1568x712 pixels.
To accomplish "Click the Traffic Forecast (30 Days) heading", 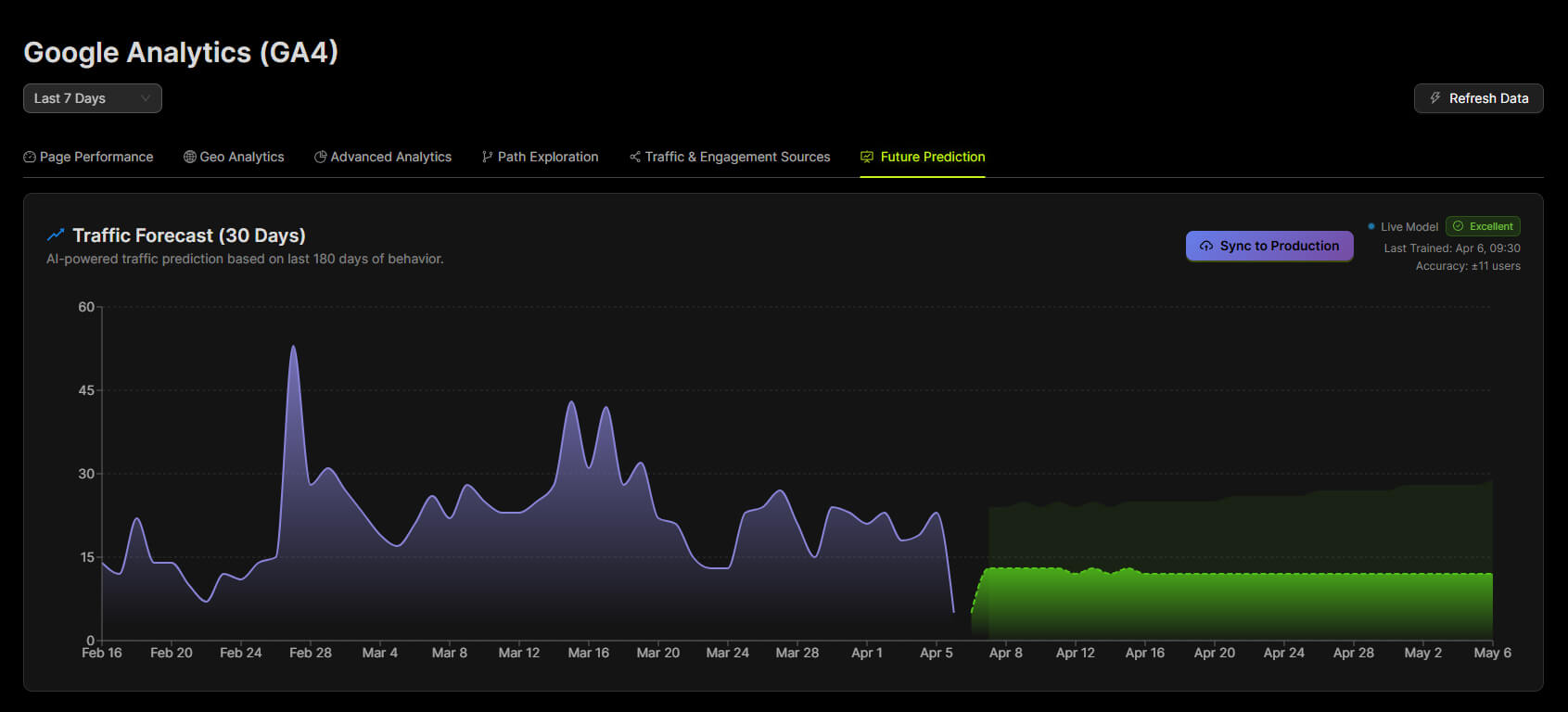I will pyautogui.click(x=189, y=235).
